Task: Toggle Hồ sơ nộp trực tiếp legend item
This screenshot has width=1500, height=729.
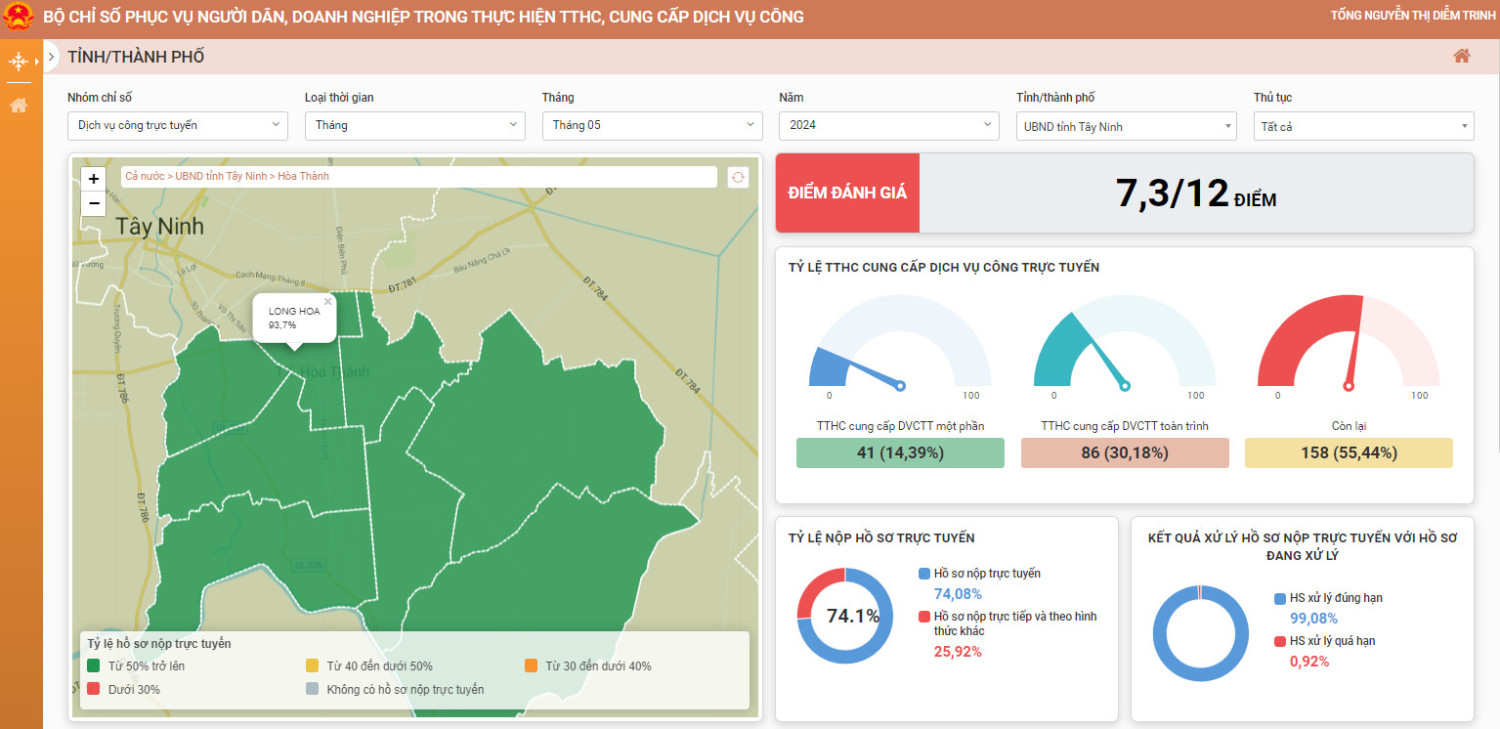Action: (1008, 624)
